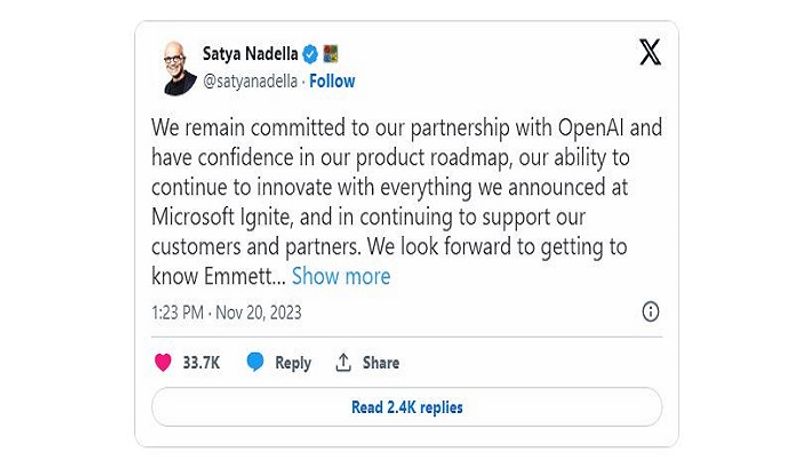The width and height of the screenshot is (800, 457).
Task: Click the share upload arrow icon
Action: (x=343, y=363)
